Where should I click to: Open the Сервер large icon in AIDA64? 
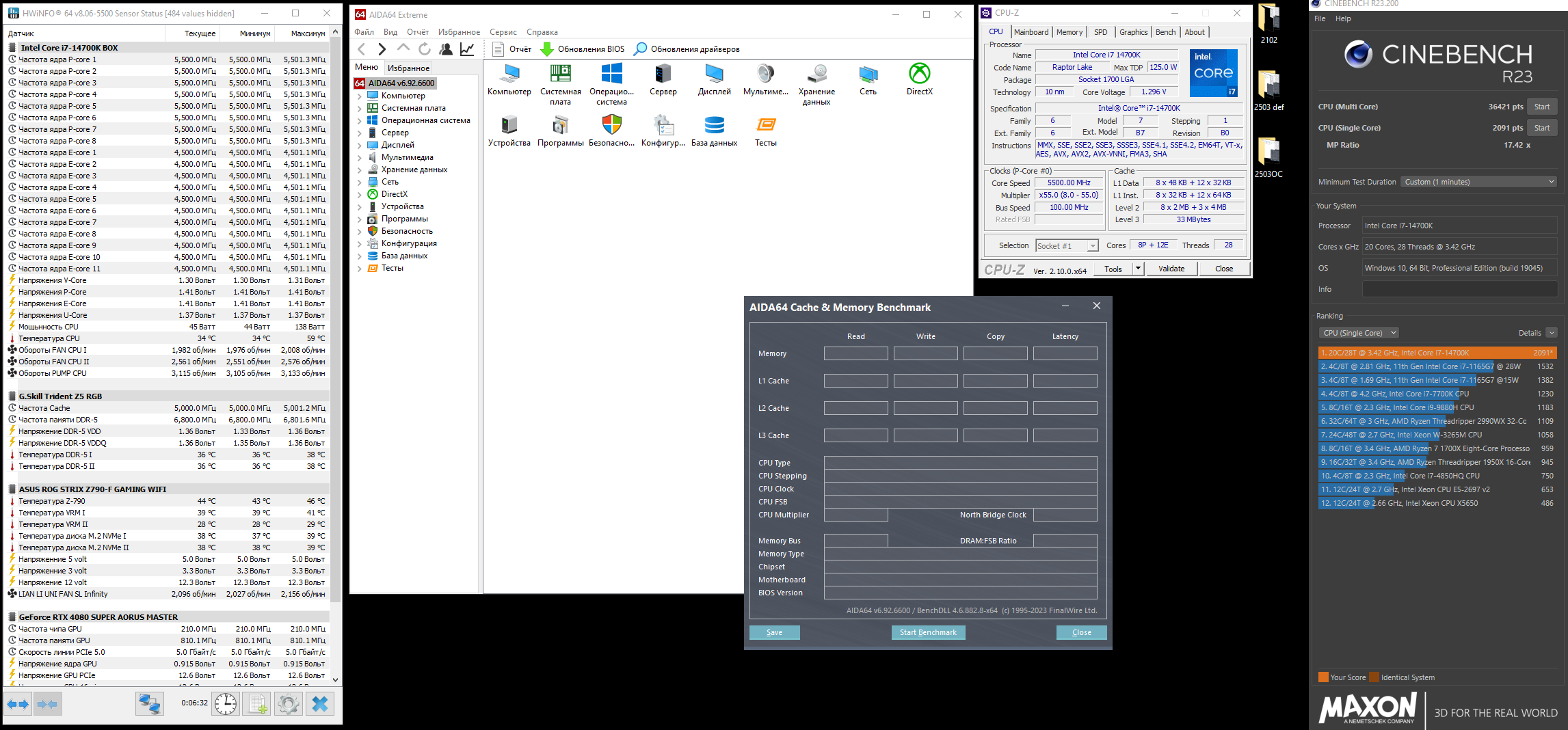point(663,79)
